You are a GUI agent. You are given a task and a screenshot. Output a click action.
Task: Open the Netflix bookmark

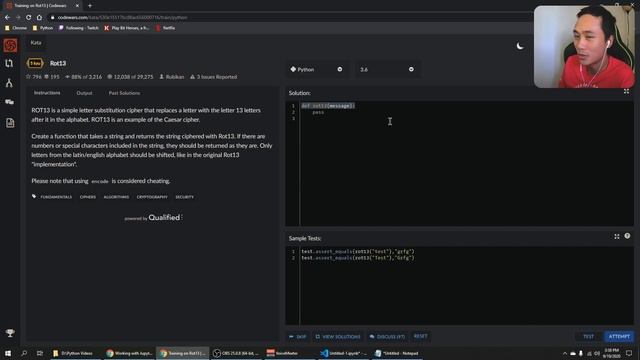click(166, 28)
